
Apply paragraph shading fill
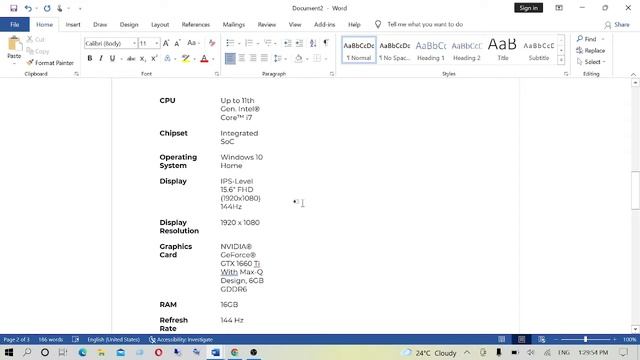click(298, 59)
